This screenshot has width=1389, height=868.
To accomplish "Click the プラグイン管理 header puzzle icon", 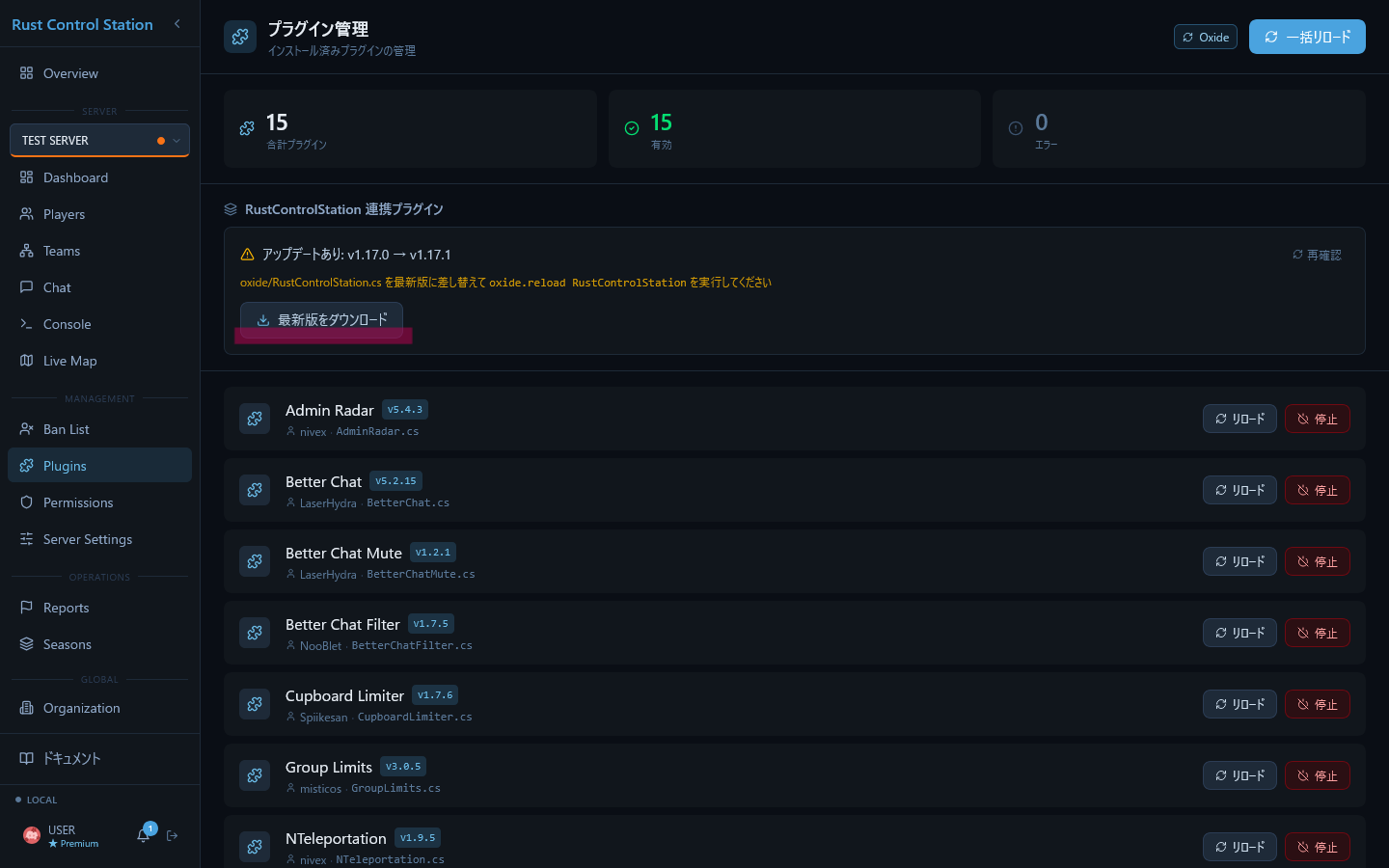I will 240,37.
